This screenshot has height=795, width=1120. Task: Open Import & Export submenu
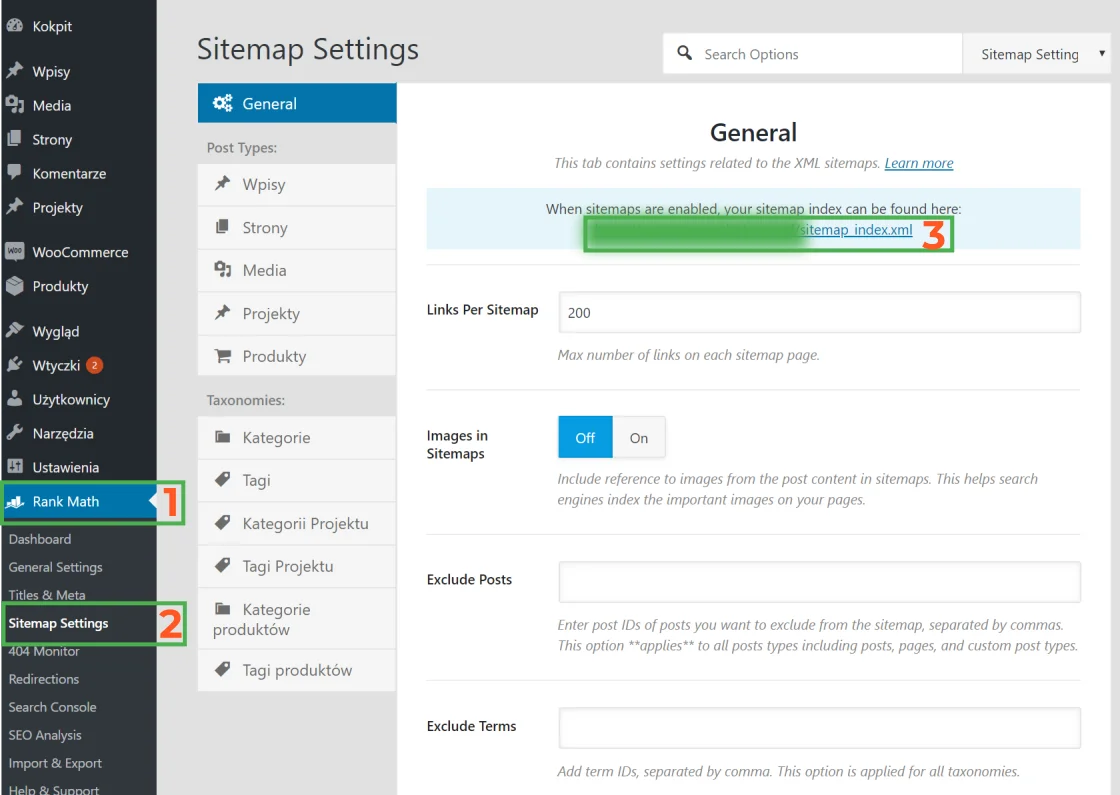click(x=55, y=762)
